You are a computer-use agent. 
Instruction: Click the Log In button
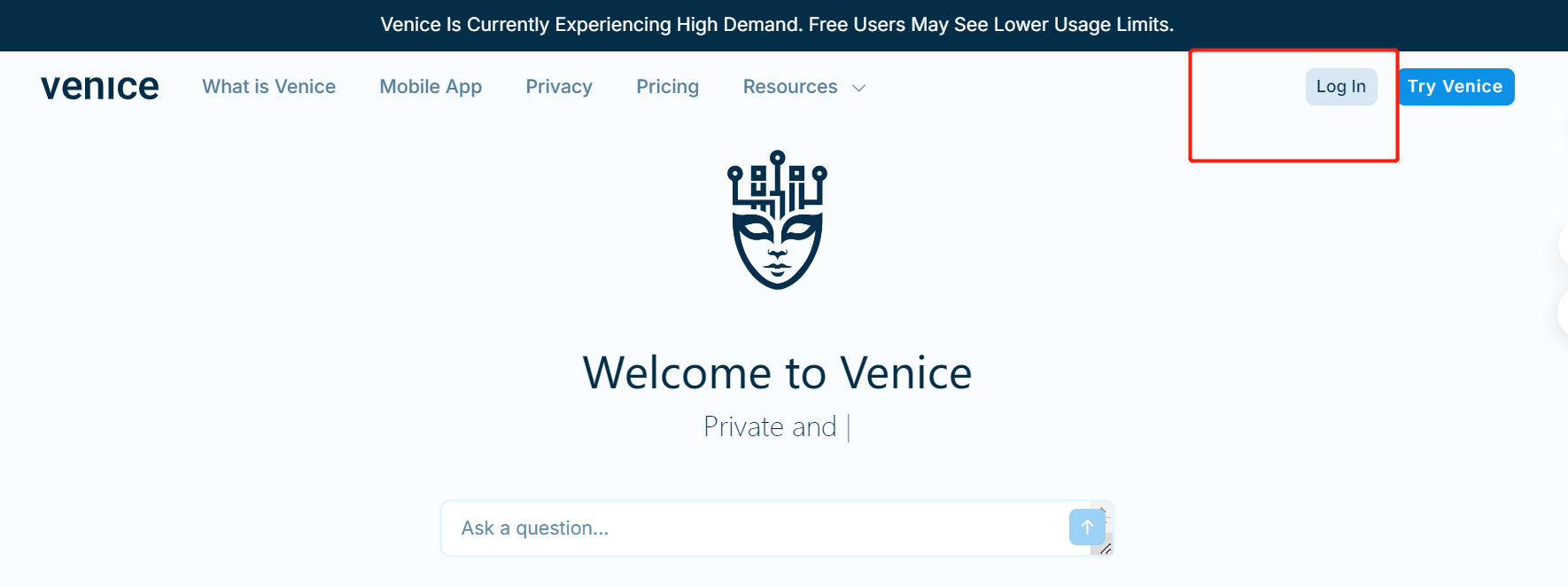click(1340, 87)
